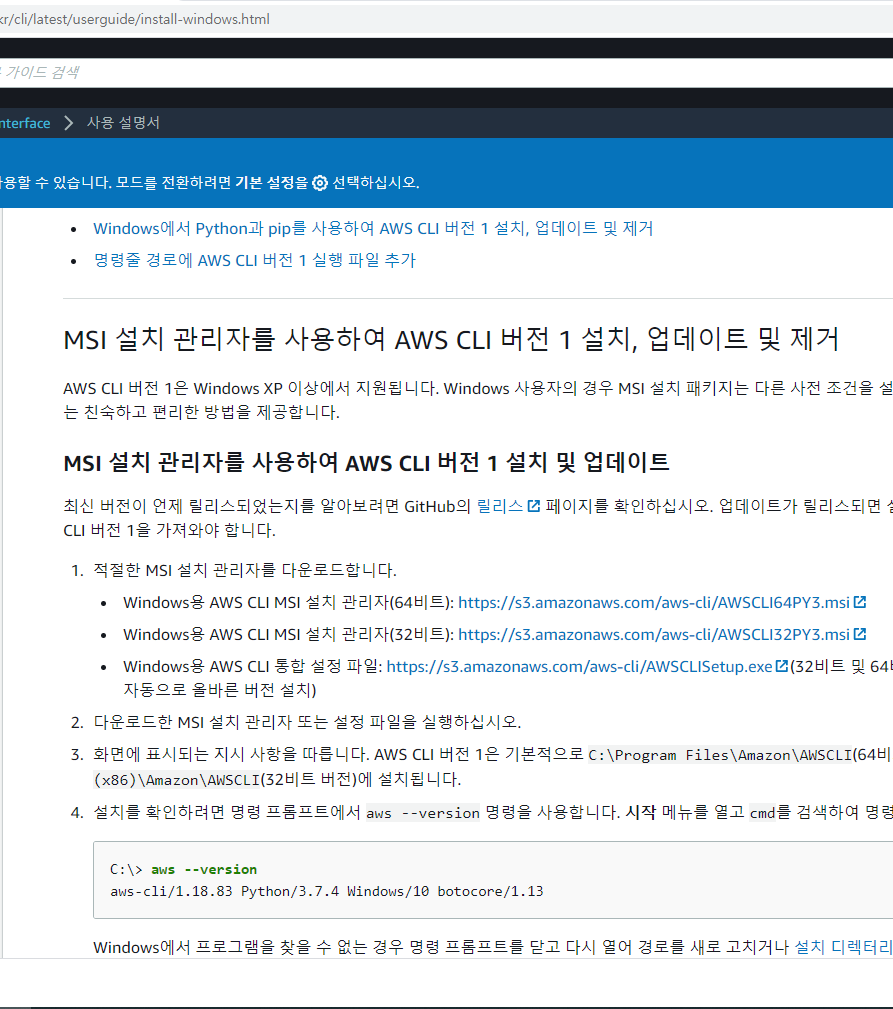The image size is (893, 1009).
Task: Download the AWSCLI64PY3.msi installer link
Action: tap(654, 602)
